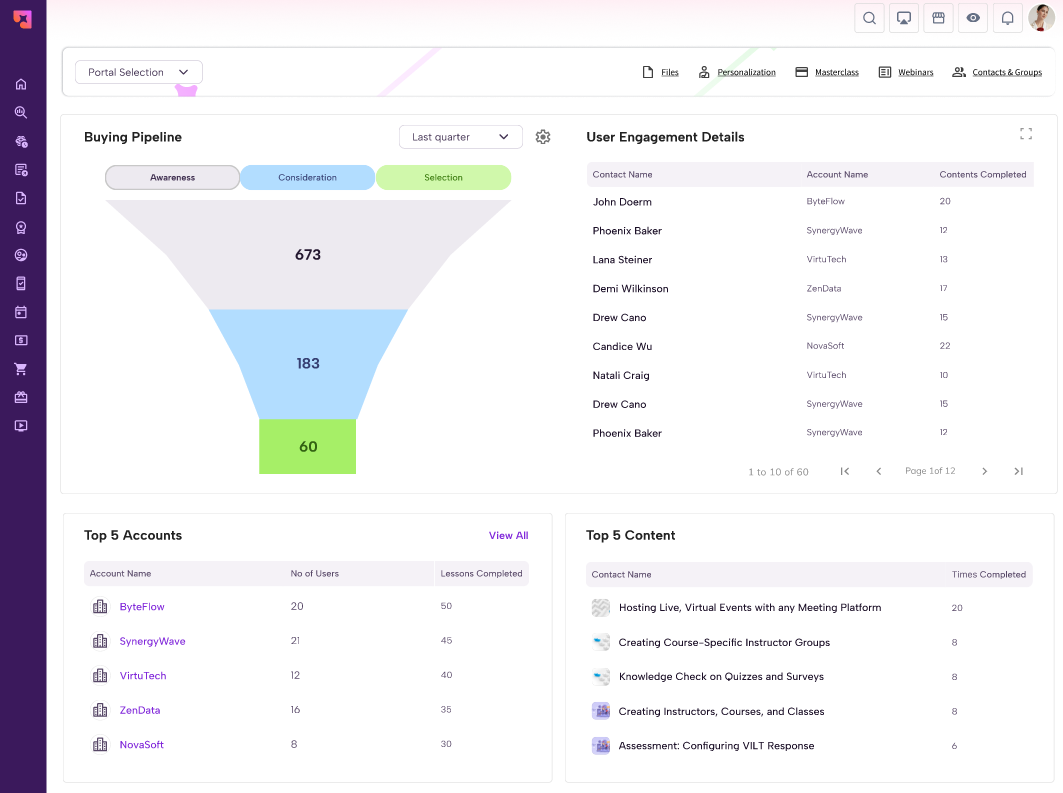Open the Home icon in the sidebar
This screenshot has width=1063, height=793.
pyautogui.click(x=21, y=84)
